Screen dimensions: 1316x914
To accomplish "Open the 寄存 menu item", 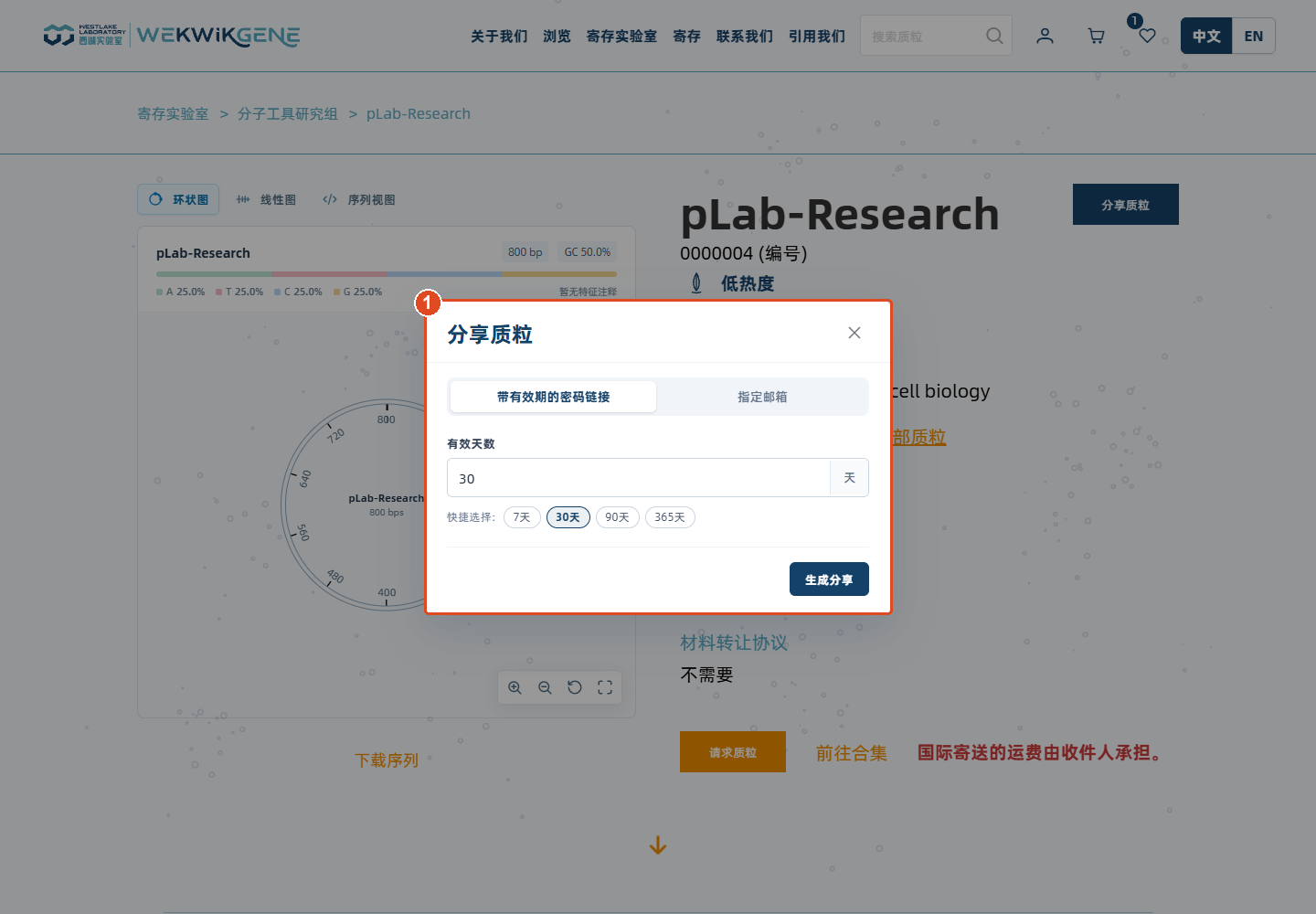I will (x=686, y=36).
